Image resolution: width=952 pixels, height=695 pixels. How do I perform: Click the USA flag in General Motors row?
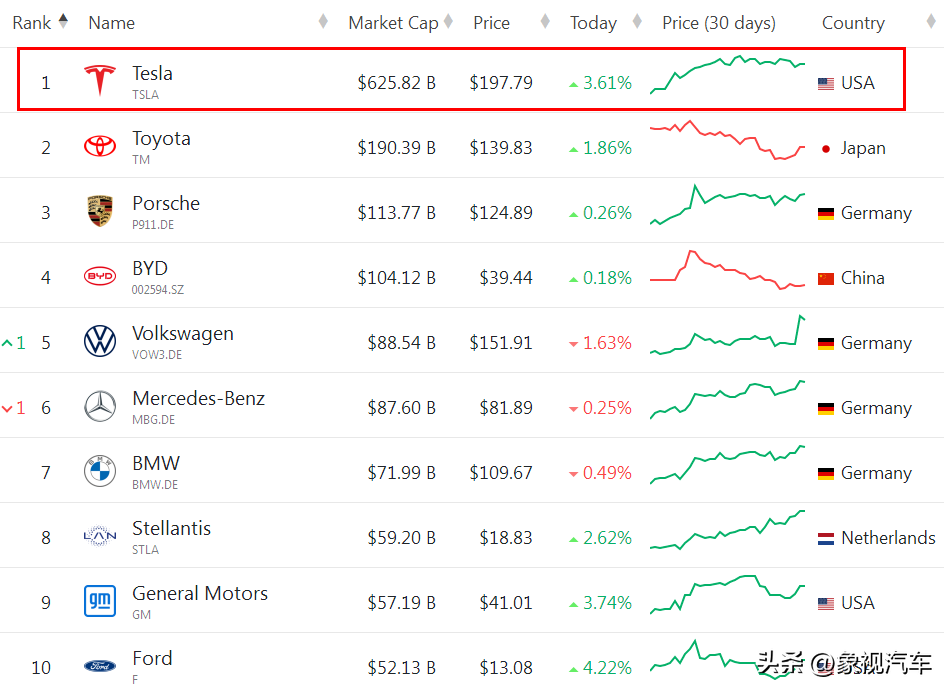tap(826, 603)
